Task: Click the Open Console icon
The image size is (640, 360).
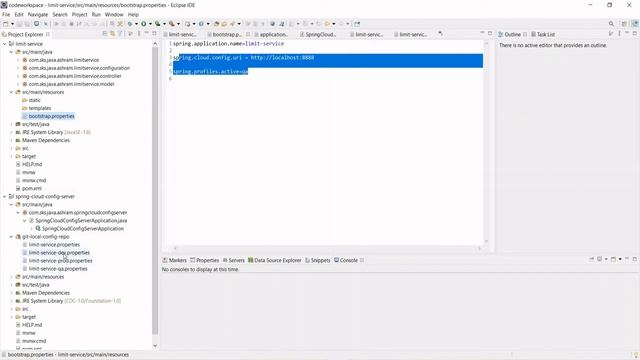Action: 613,259
